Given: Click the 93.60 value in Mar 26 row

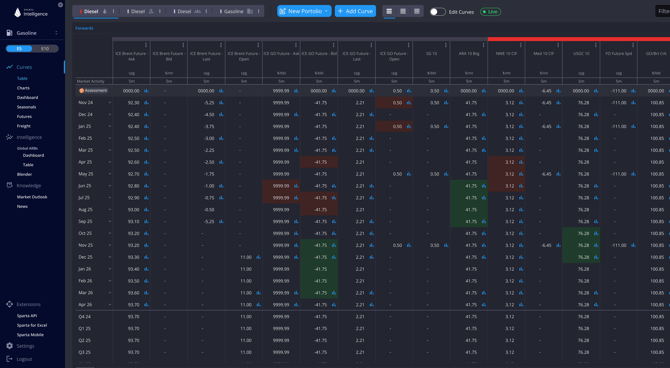Looking at the screenshot, I should pyautogui.click(x=133, y=293).
